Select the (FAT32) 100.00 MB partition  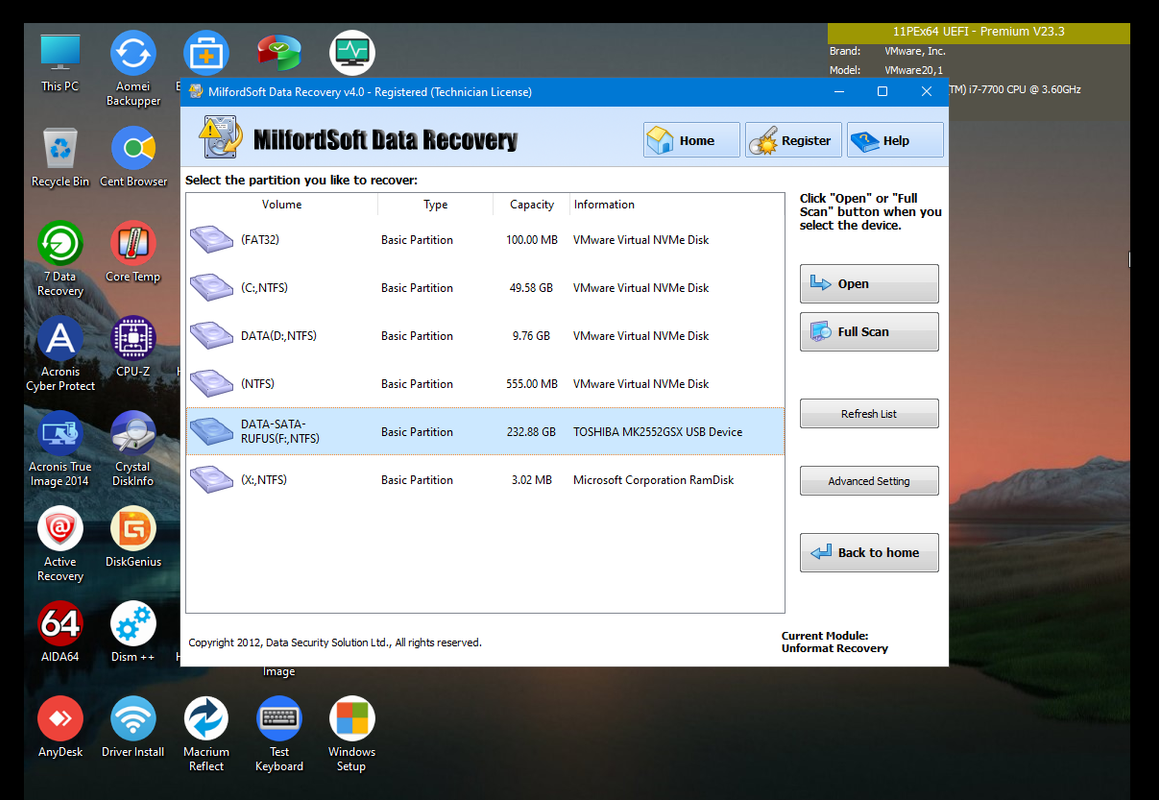(485, 240)
